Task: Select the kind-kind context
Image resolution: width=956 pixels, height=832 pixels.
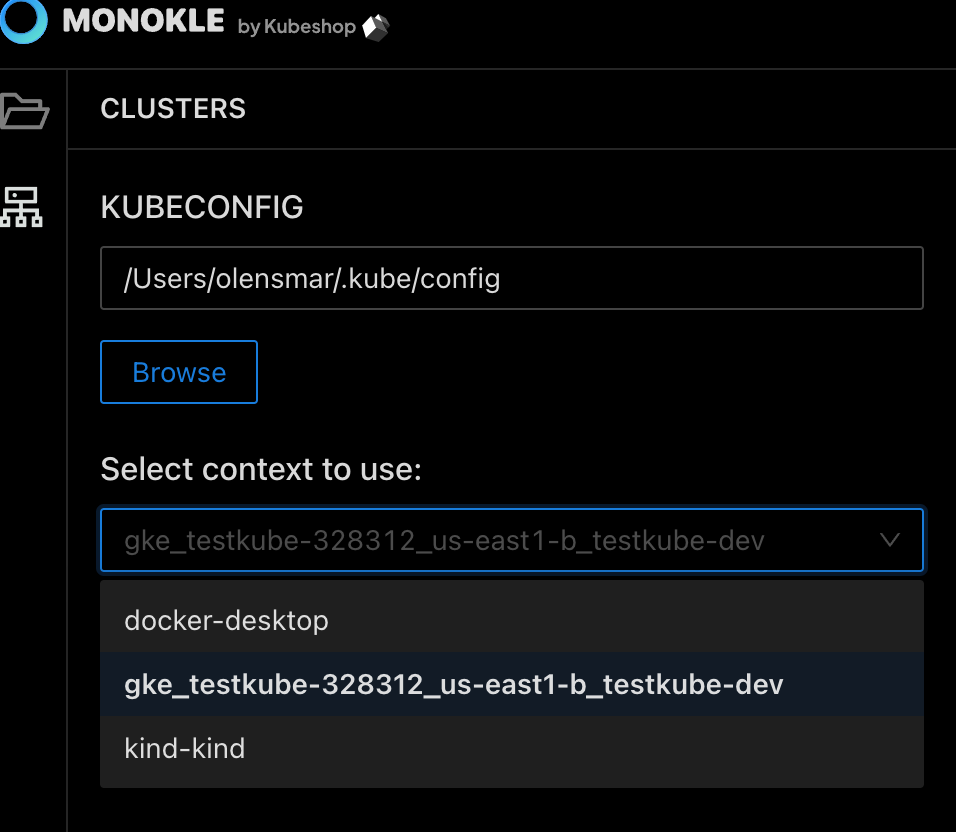Action: 512,748
